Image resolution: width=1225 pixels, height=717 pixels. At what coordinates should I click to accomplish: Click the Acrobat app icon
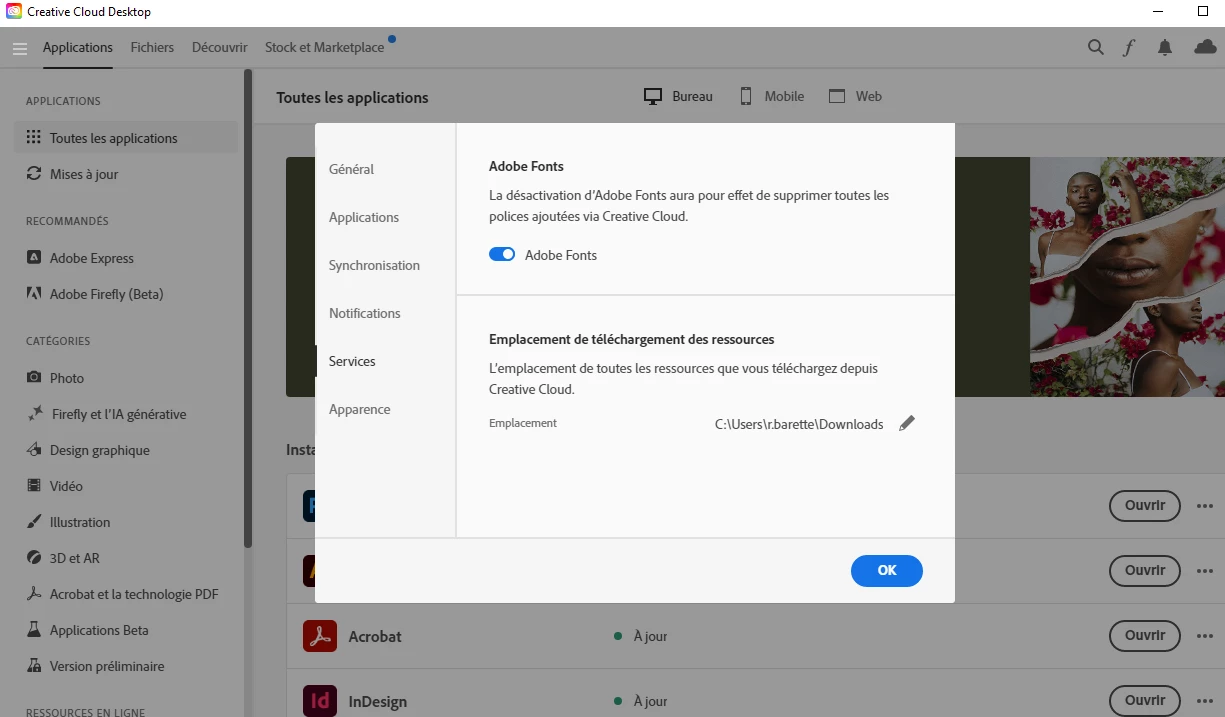click(320, 636)
